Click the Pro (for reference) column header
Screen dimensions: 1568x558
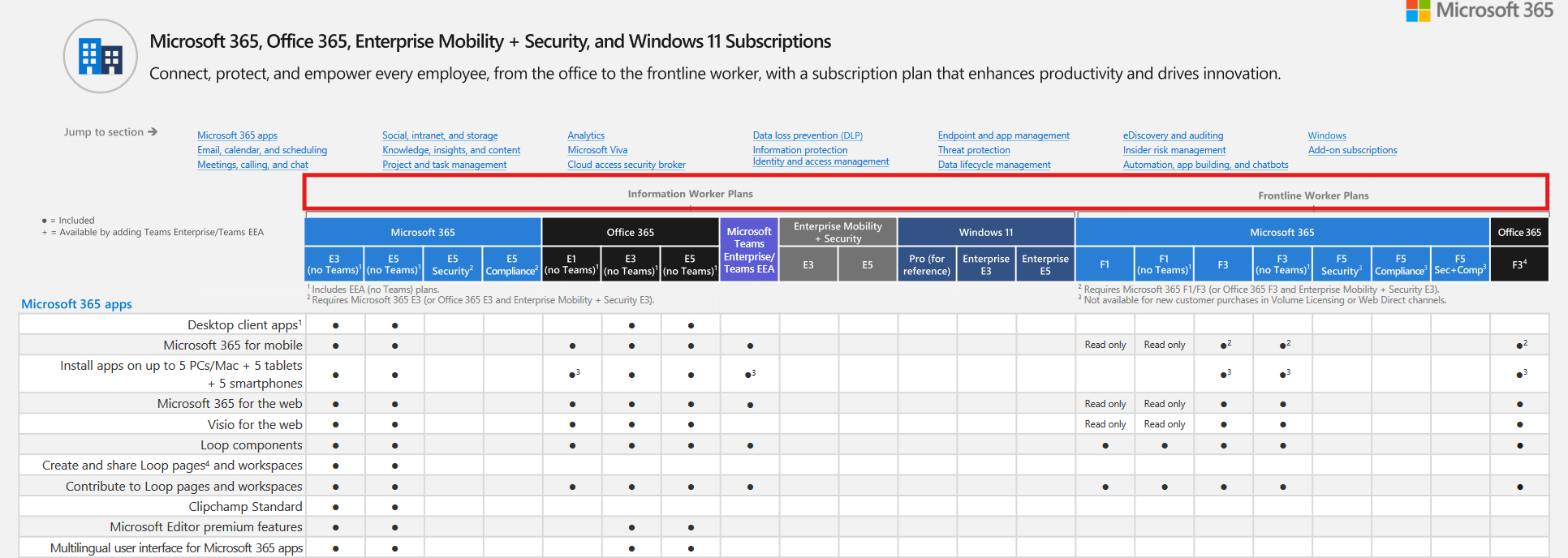click(x=927, y=264)
